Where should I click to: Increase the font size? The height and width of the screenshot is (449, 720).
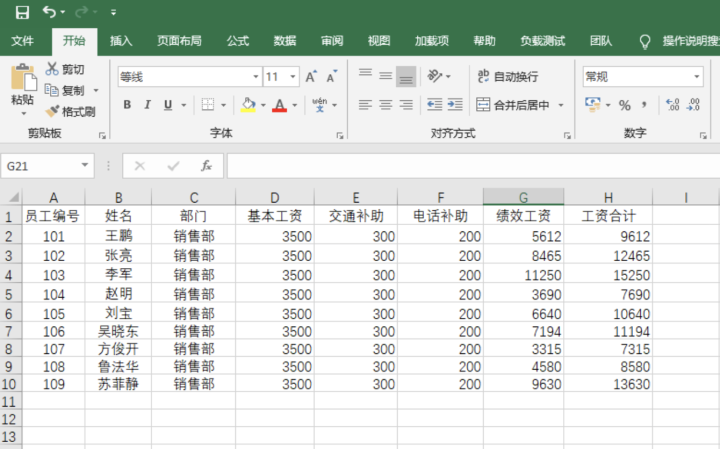pos(311,77)
